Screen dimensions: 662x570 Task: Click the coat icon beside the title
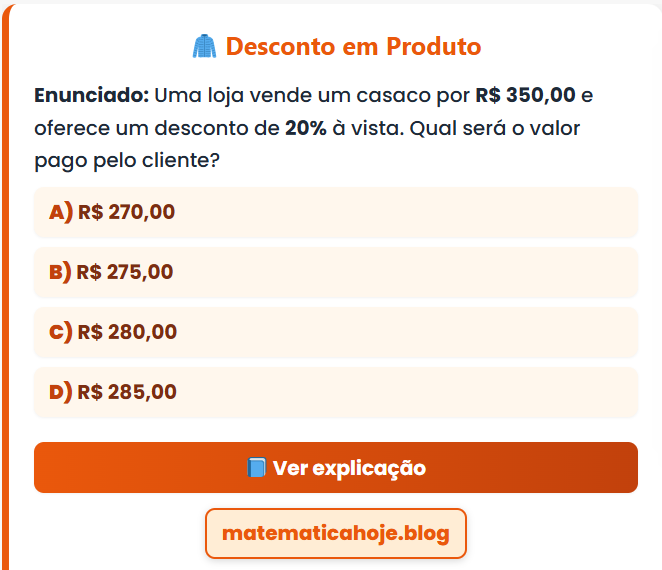click(204, 46)
